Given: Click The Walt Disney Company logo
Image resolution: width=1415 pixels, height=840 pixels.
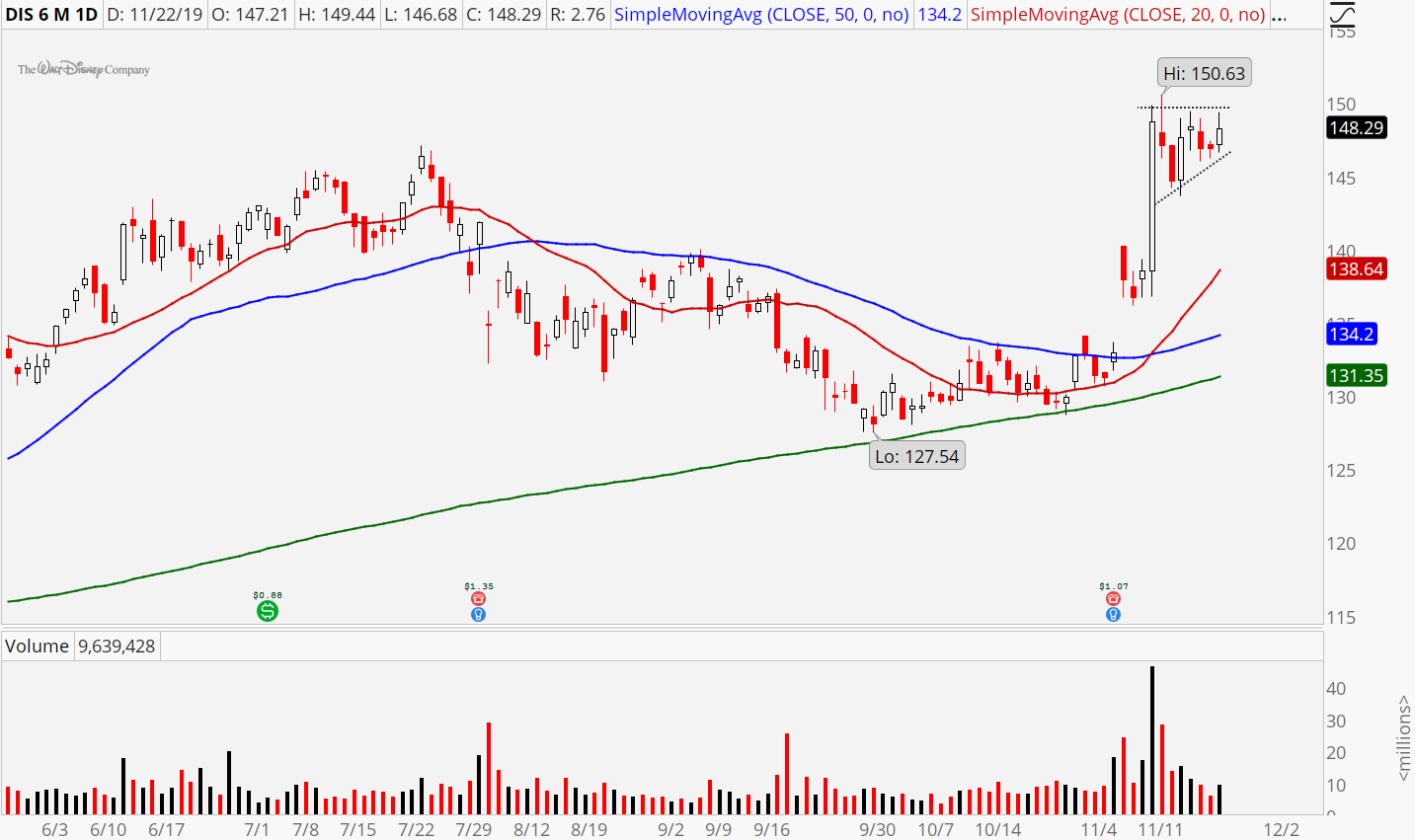Looking at the screenshot, I should pos(84,69).
